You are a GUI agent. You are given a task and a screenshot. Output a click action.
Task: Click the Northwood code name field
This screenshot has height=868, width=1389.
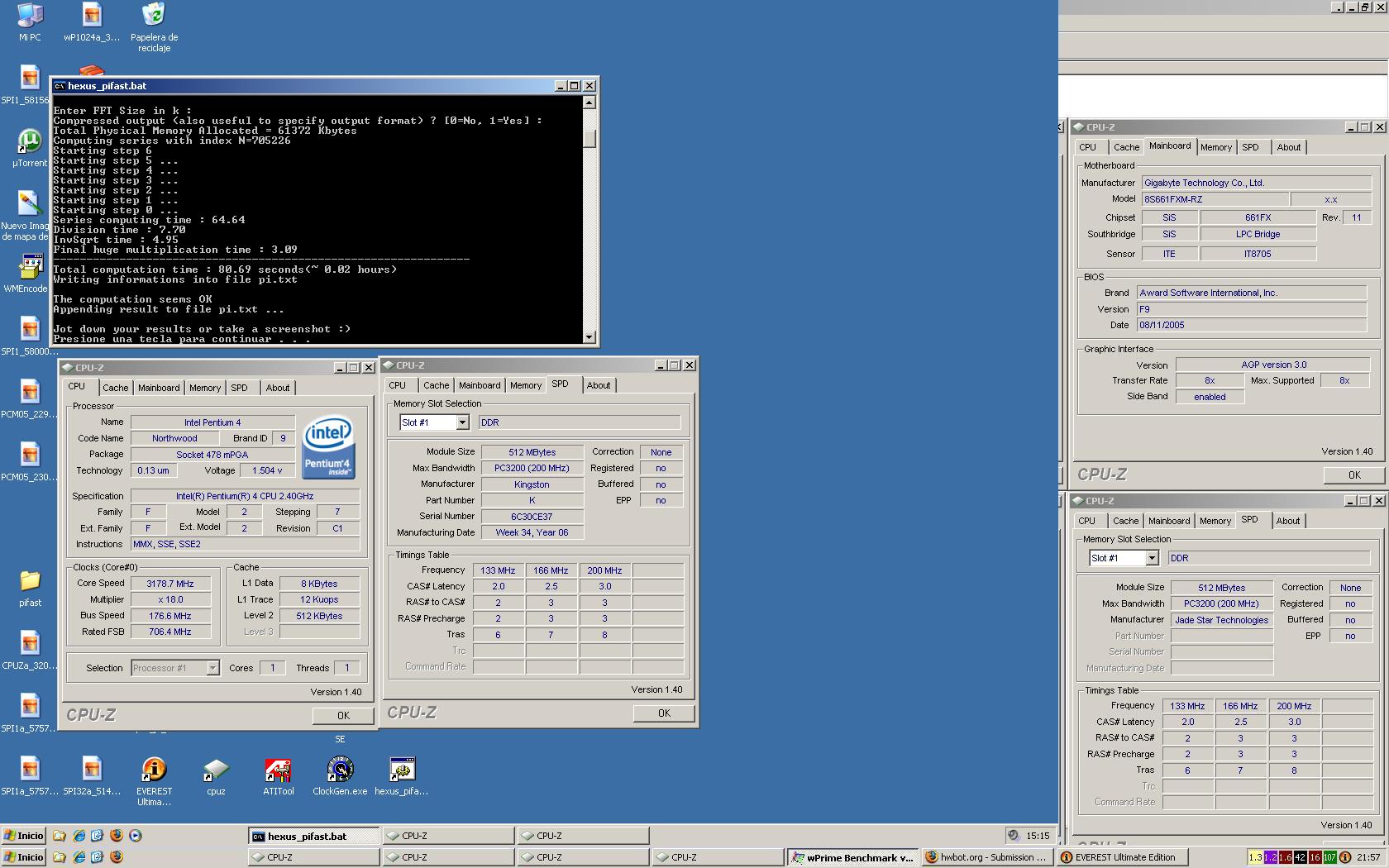point(174,438)
